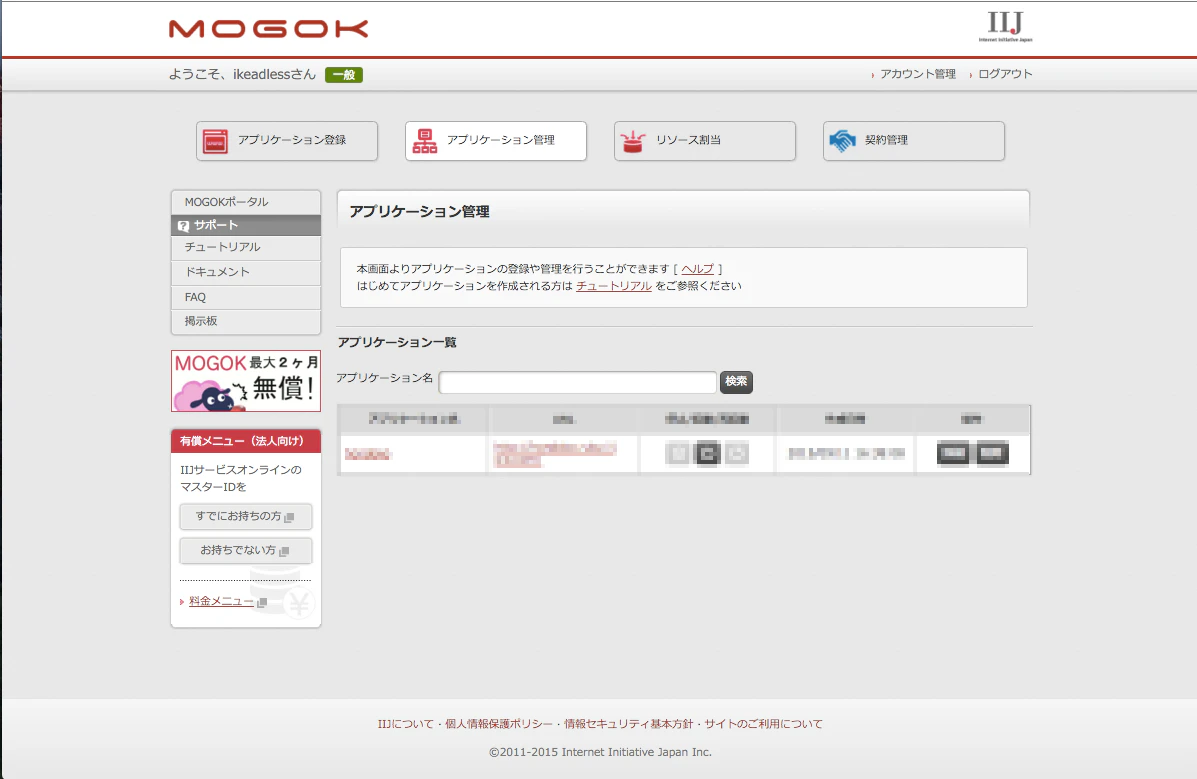This screenshot has width=1197, height=779.
Task: Open アプリケーション管理 via its network icon
Action: 424,141
